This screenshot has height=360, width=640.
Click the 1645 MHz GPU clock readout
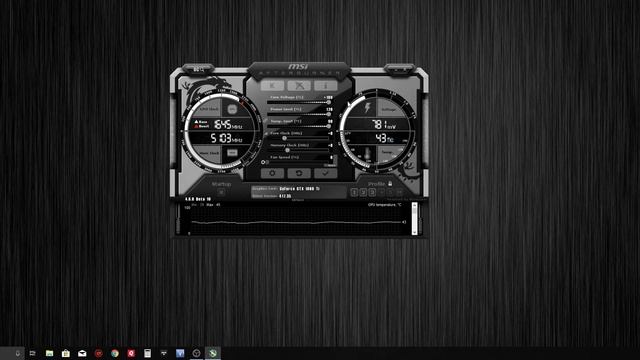coord(228,124)
